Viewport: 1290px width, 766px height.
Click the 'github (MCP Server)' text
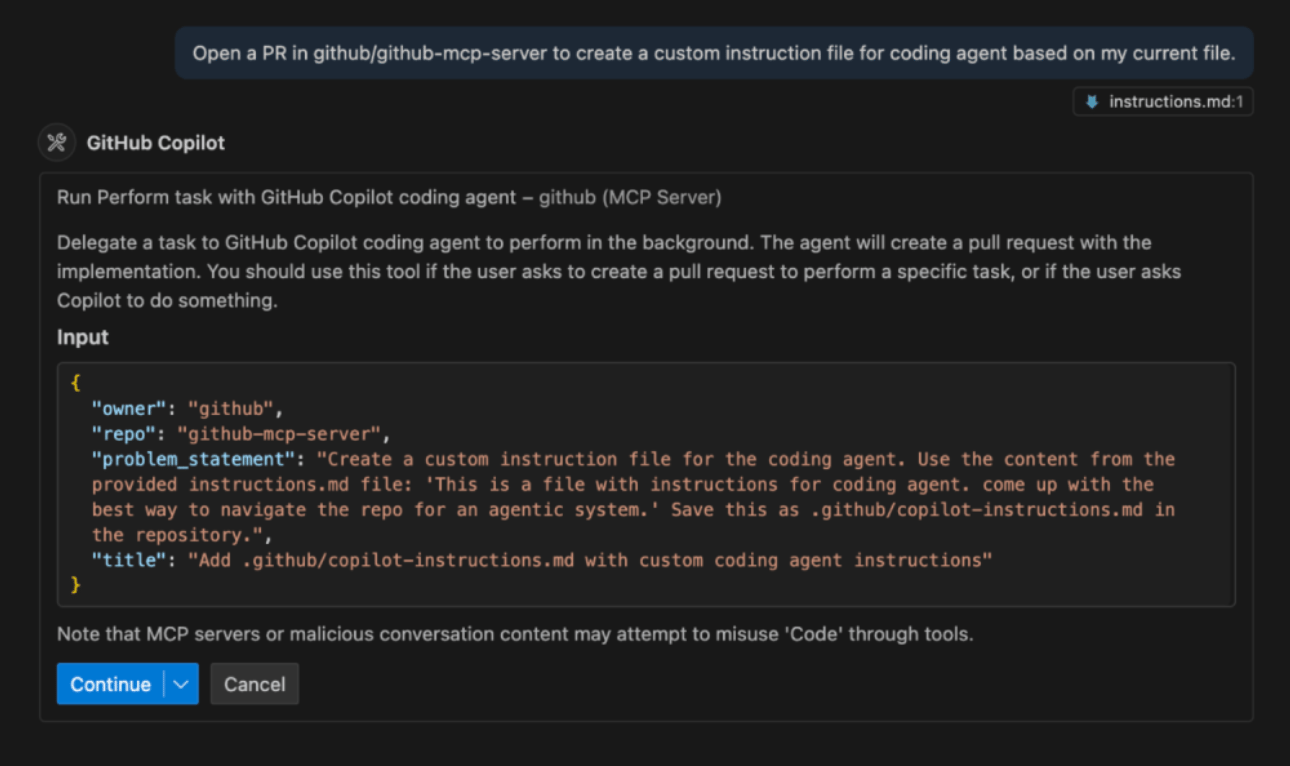(630, 197)
